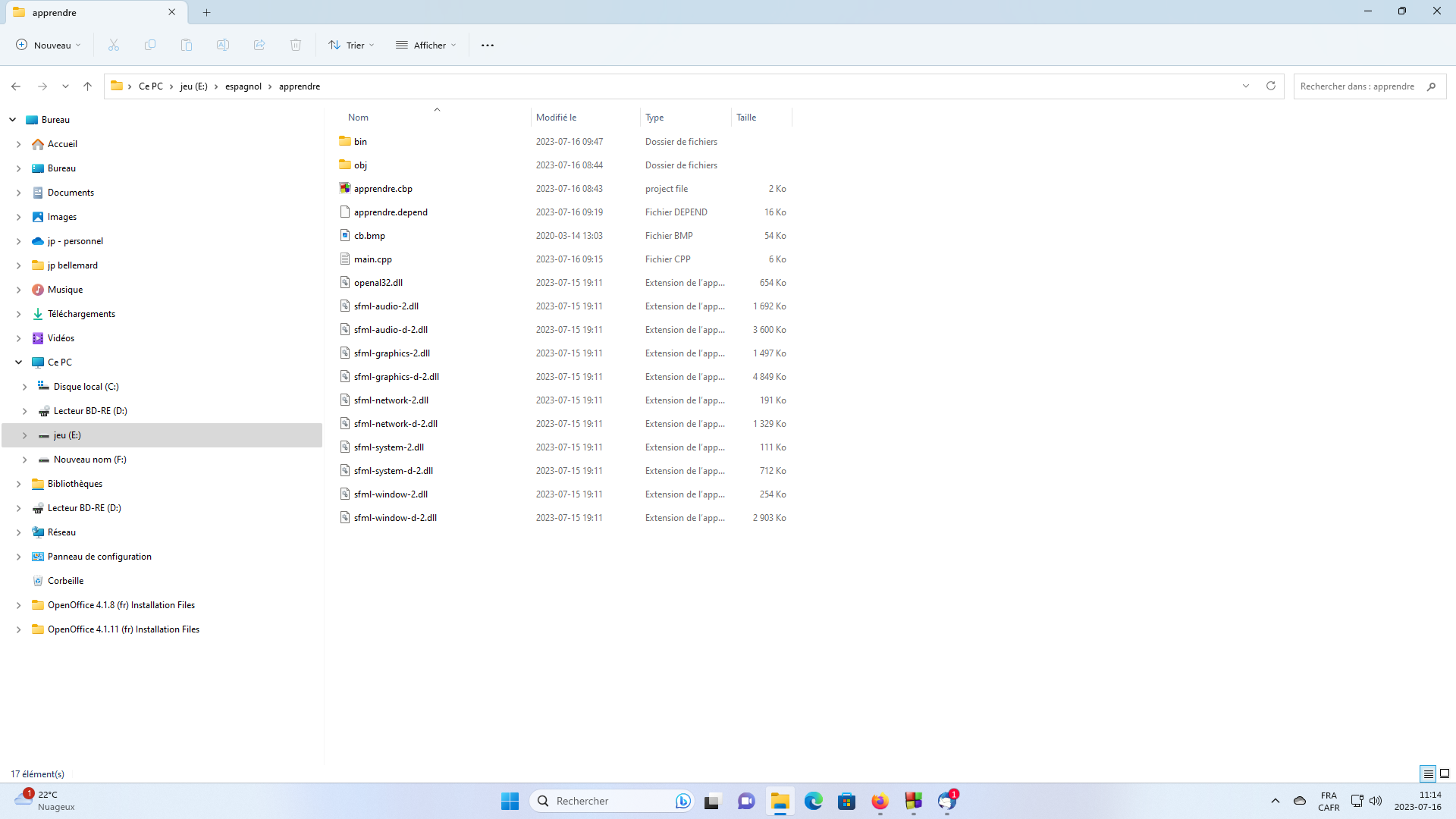Open Musique in navigation pane
Screen dimensions: 1456x819
65,290
